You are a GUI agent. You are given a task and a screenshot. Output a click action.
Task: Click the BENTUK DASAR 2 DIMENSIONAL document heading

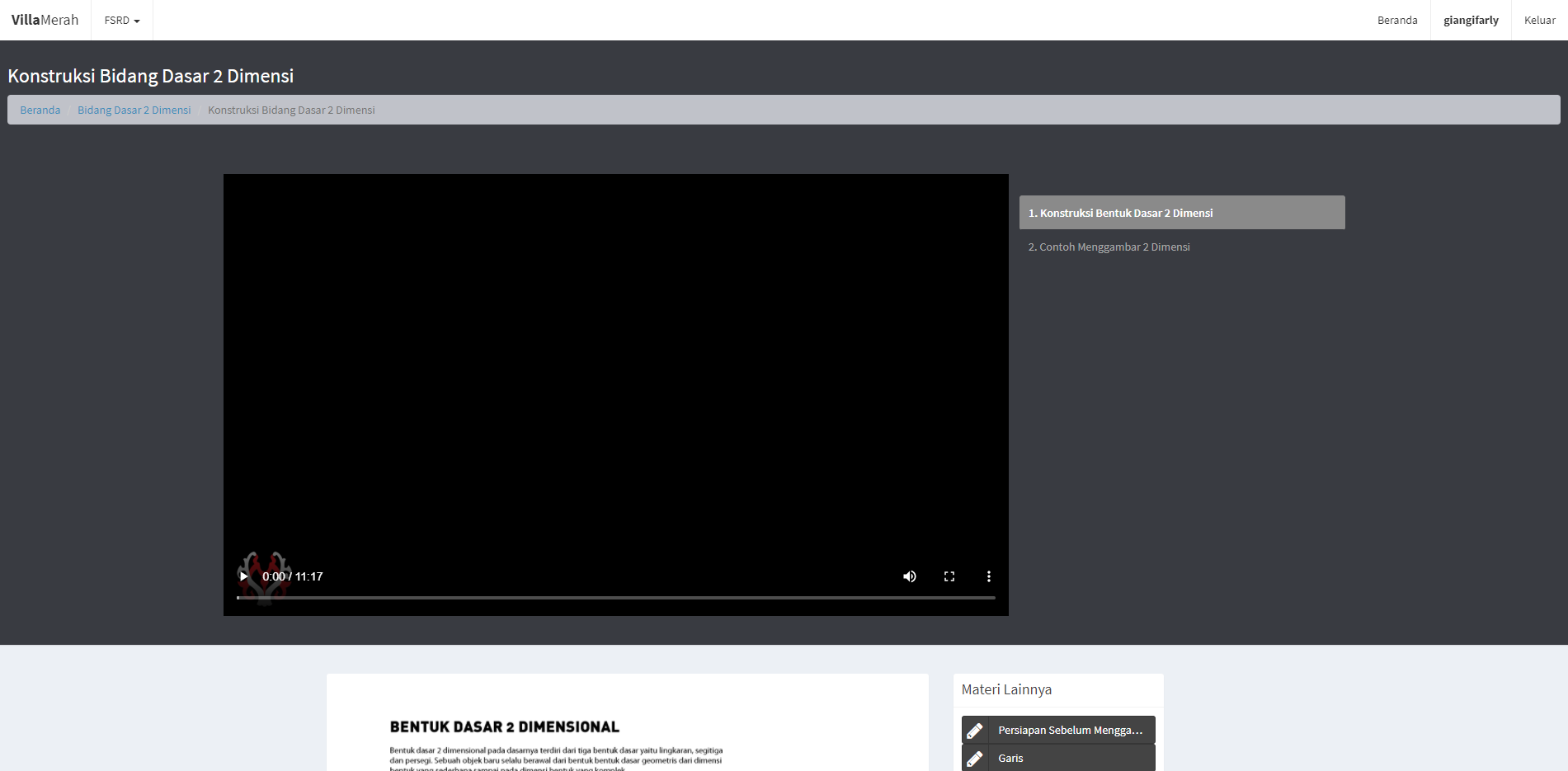505,726
